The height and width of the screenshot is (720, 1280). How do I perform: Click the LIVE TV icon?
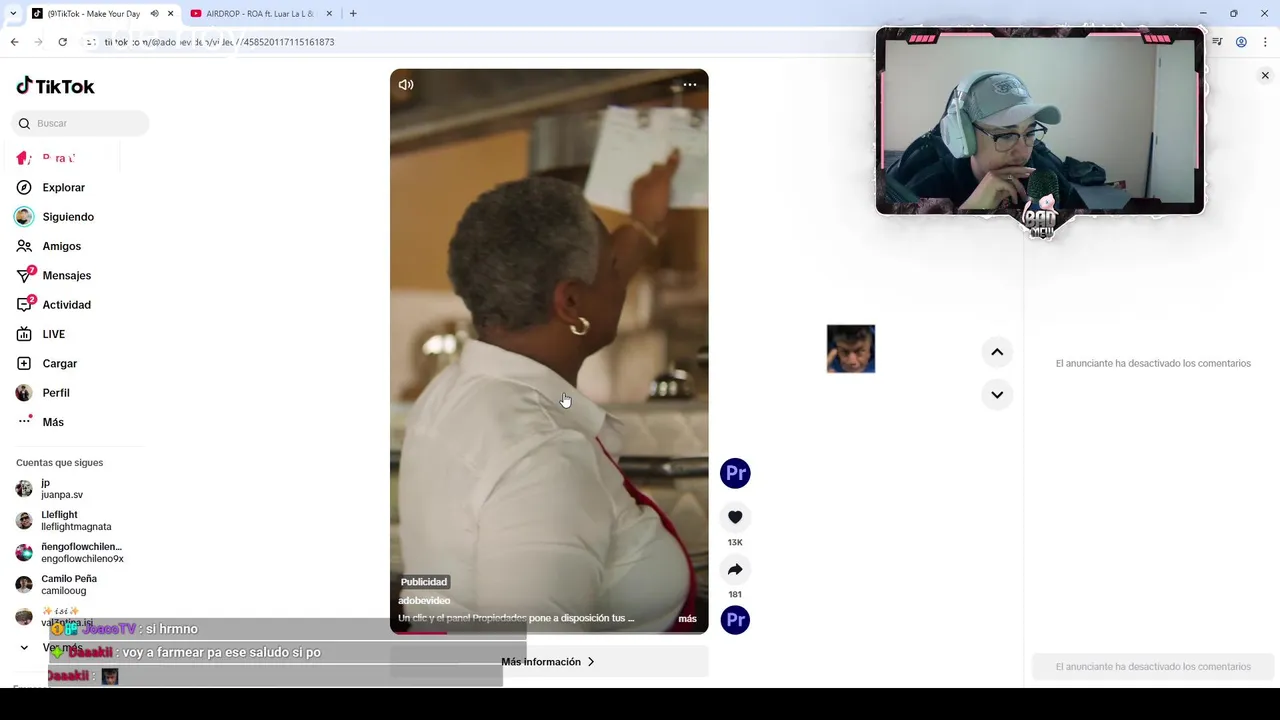click(24, 334)
